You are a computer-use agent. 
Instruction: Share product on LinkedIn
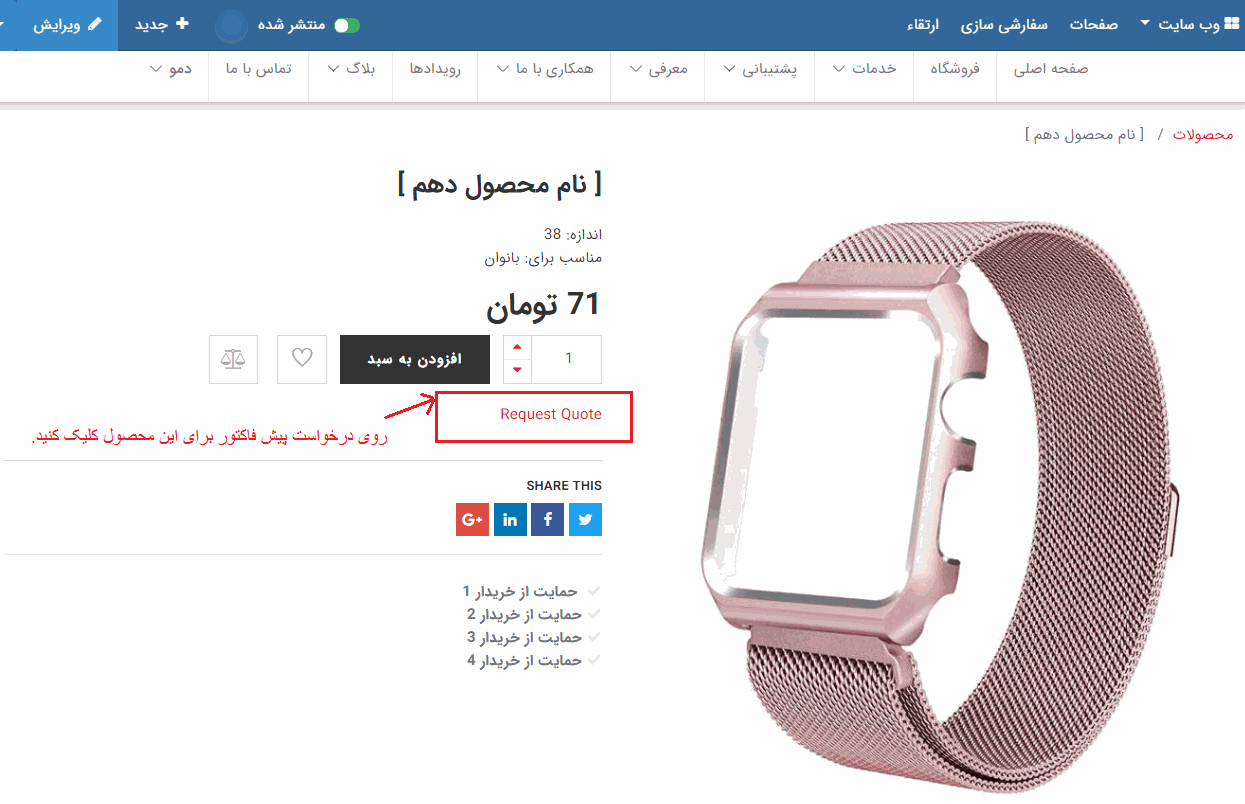(510, 520)
